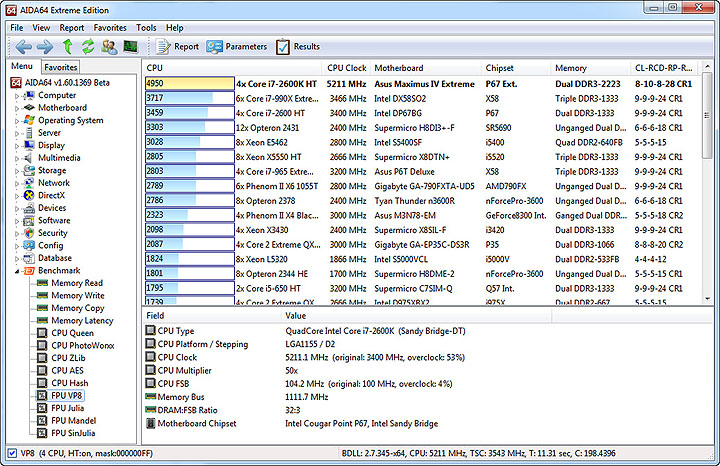Screen dimensions: 720x466
Task: Select the CPU Hash benchmark icon
Action: pyautogui.click(x=42, y=383)
